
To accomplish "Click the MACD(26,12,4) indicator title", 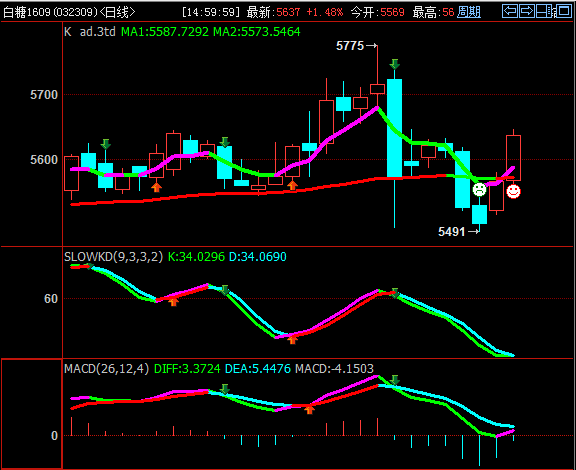I will tap(107, 369).
